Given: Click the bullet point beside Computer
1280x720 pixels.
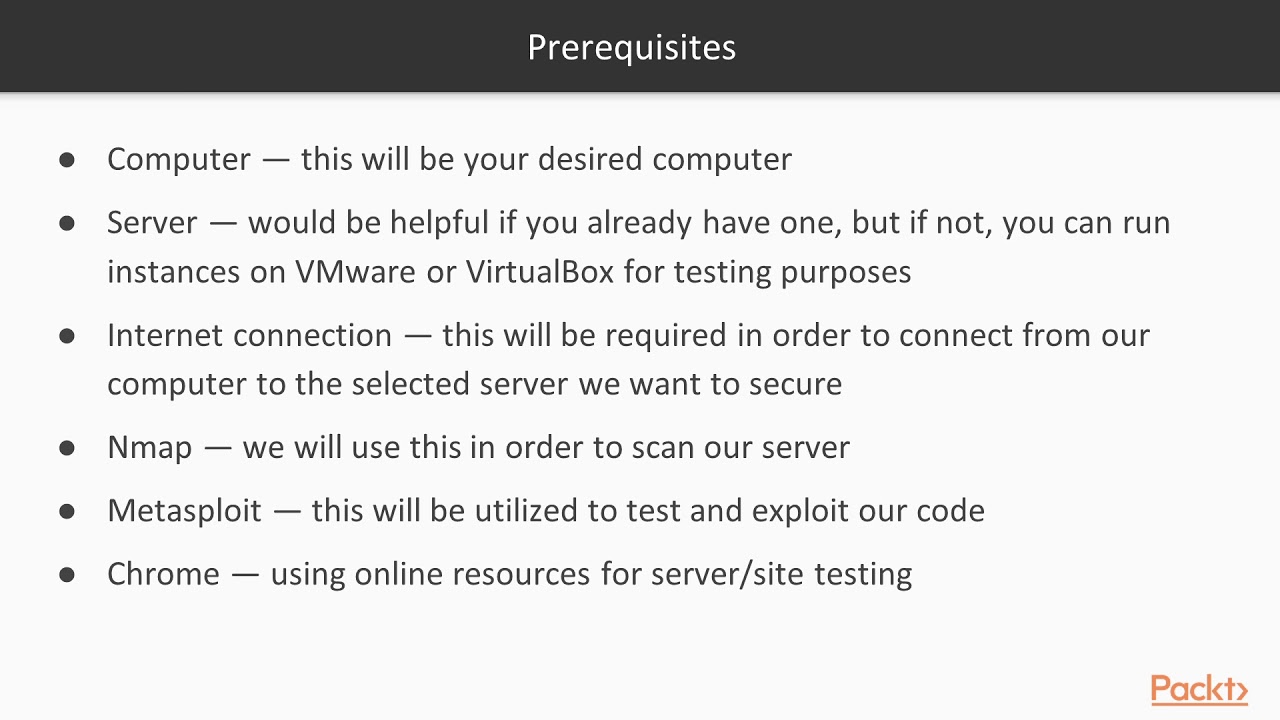Looking at the screenshot, I should (x=67, y=159).
